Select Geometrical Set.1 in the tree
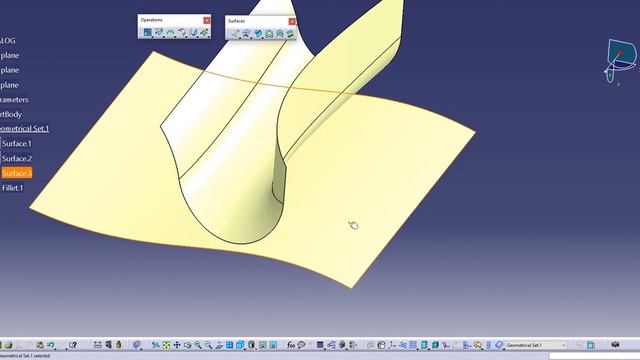The image size is (640, 360). click(24, 129)
